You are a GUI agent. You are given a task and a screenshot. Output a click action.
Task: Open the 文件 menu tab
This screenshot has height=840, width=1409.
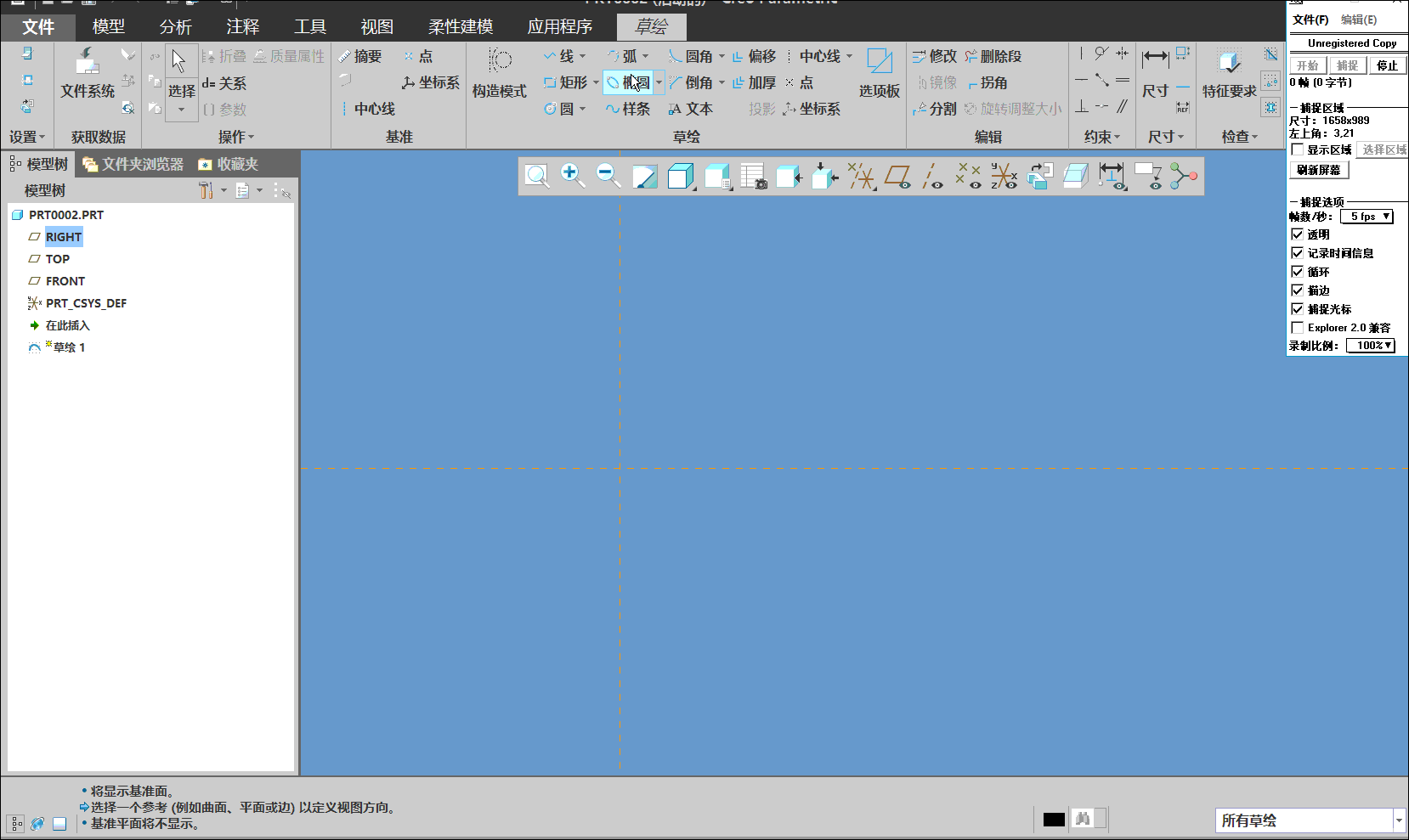click(x=38, y=27)
